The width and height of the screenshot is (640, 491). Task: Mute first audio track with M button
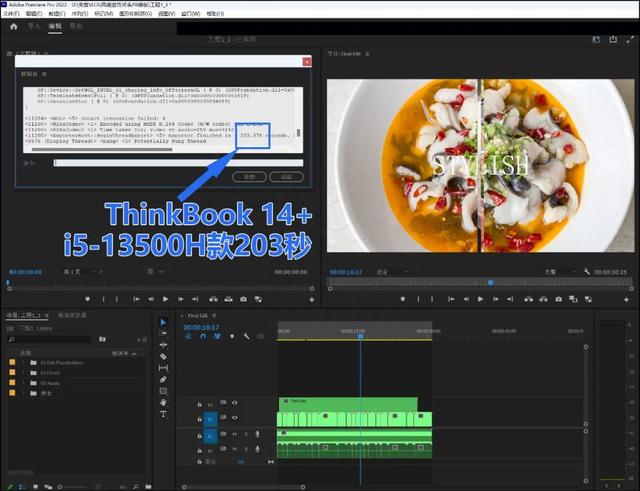235,434
